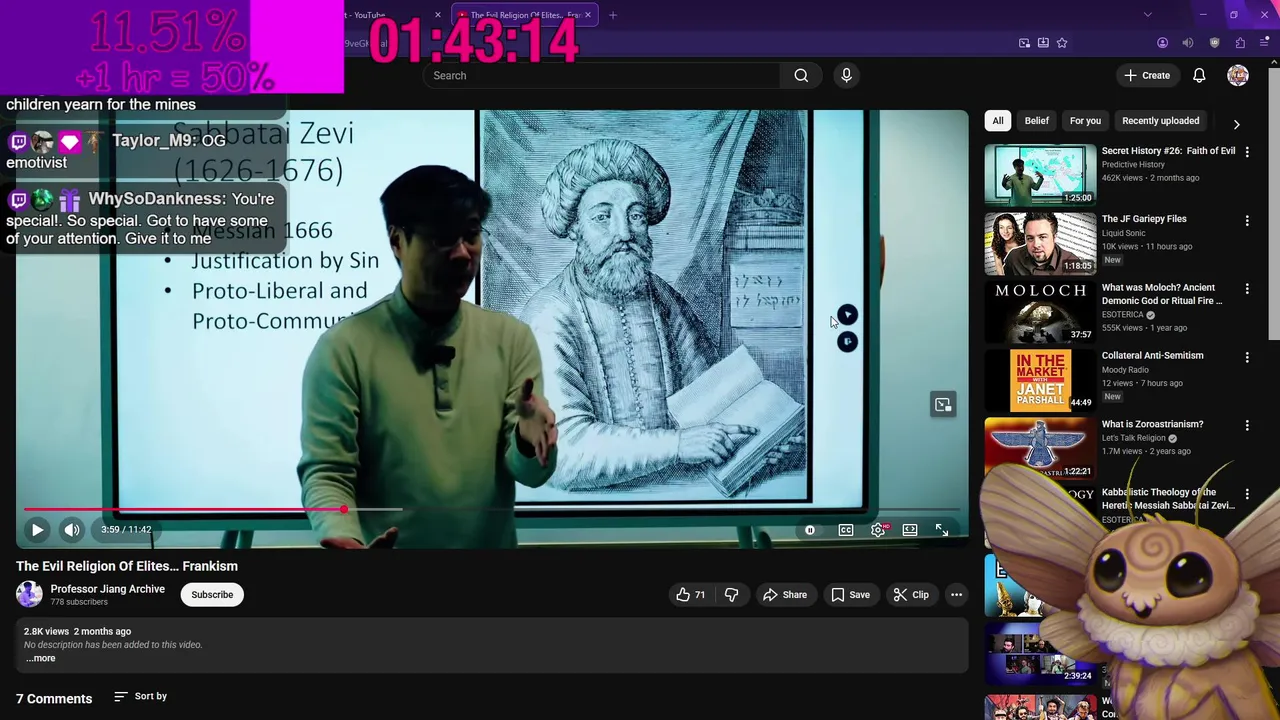Open Secret History #26 video thumbnail

click(x=1040, y=175)
